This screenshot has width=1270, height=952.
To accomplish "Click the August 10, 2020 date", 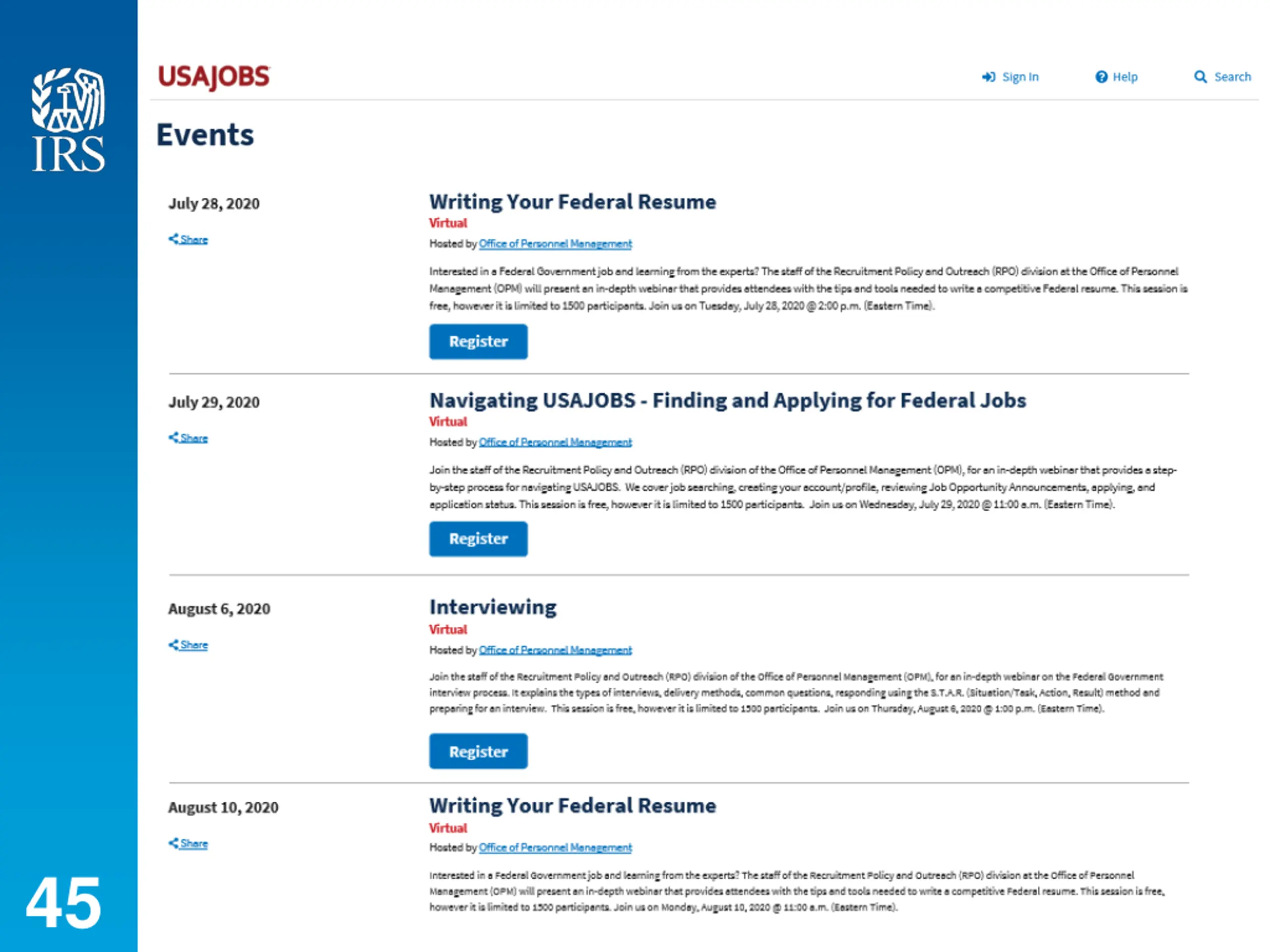I will pyautogui.click(x=223, y=807).
